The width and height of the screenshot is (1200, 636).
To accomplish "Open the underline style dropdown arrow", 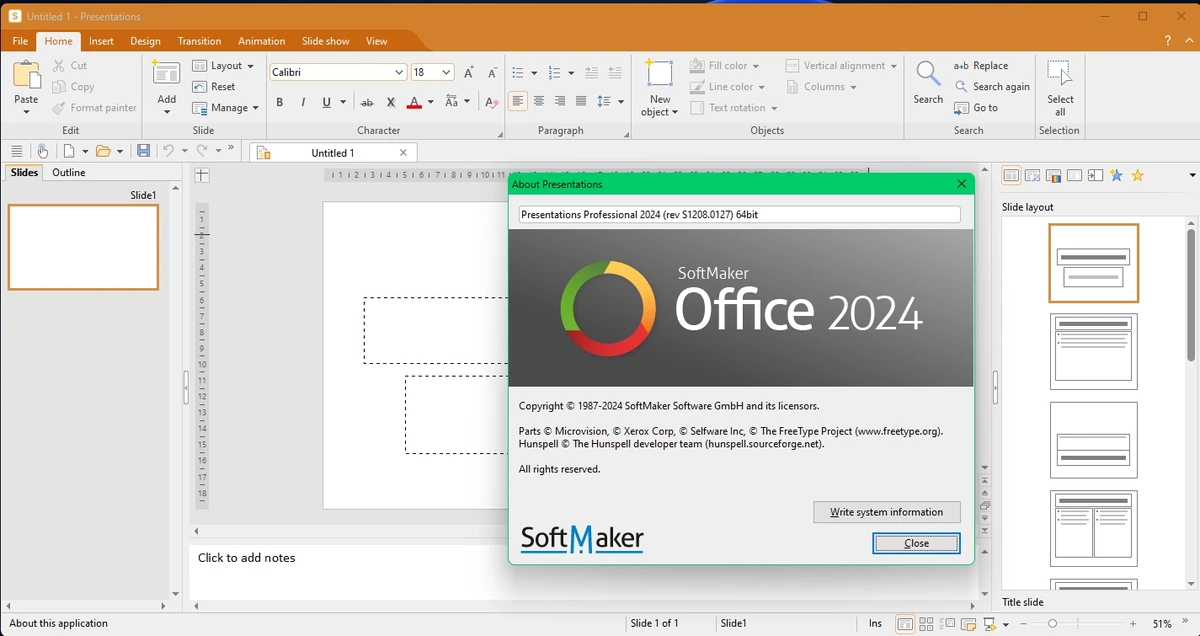I will click(x=343, y=102).
